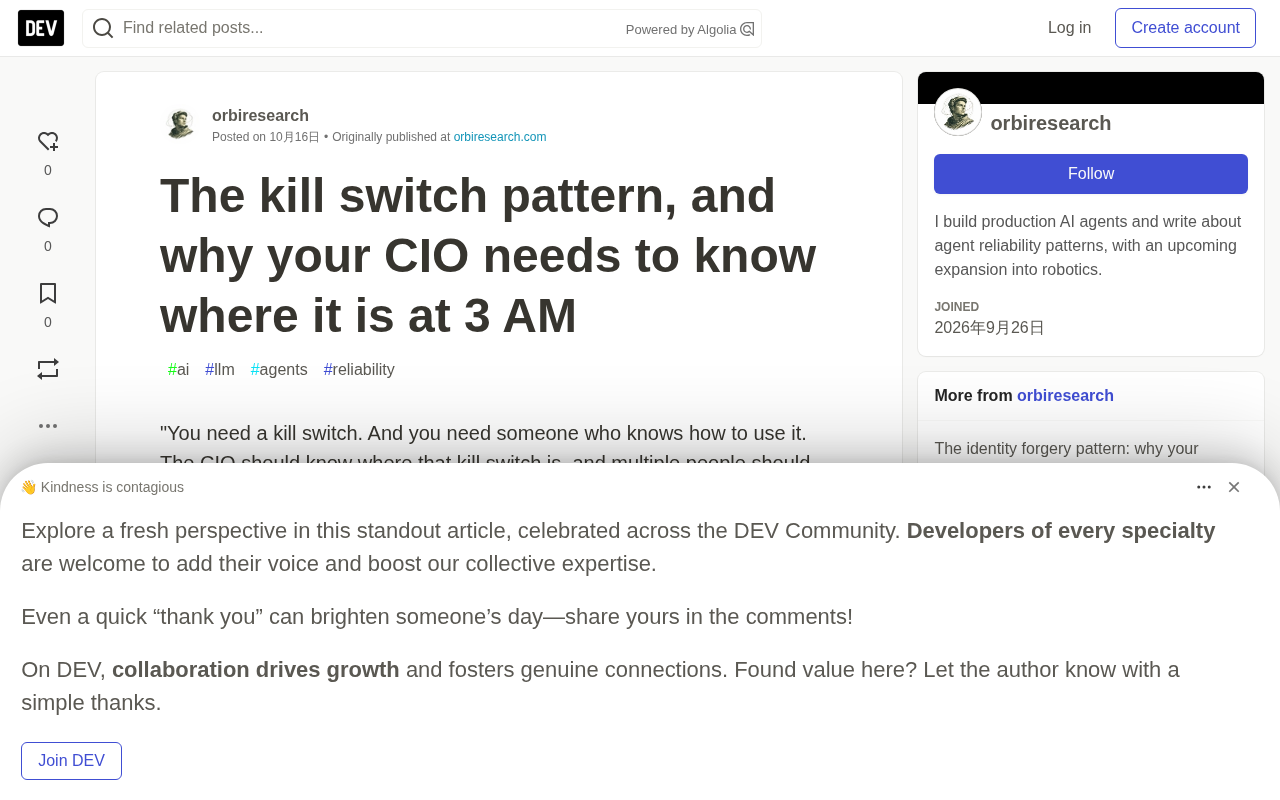The width and height of the screenshot is (1280, 800).
Task: Jump to comments via comment icon
Action: pyautogui.click(x=48, y=218)
